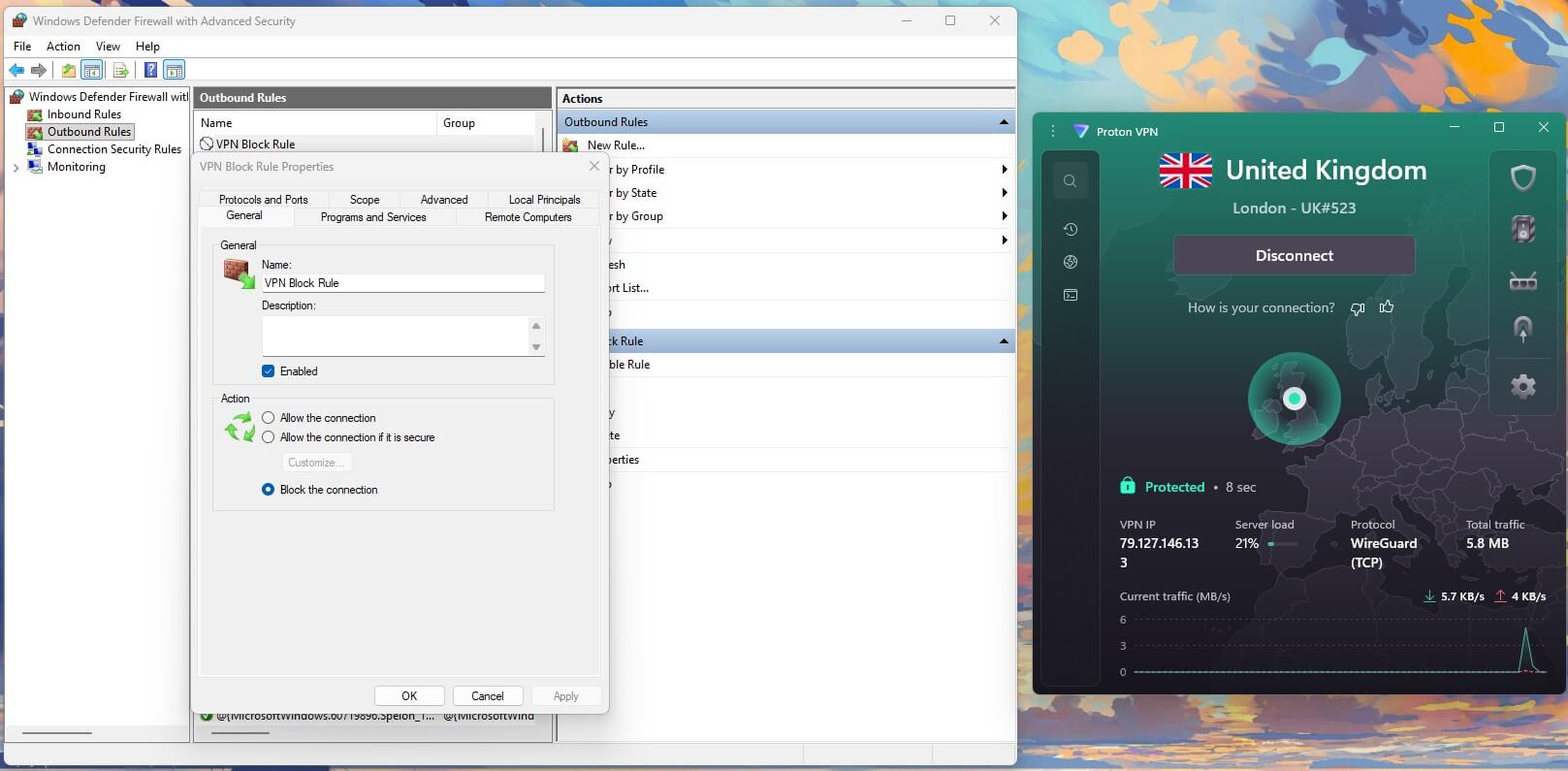Click New Rule icon in Actions pane
The image size is (1568, 771).
pos(571,145)
